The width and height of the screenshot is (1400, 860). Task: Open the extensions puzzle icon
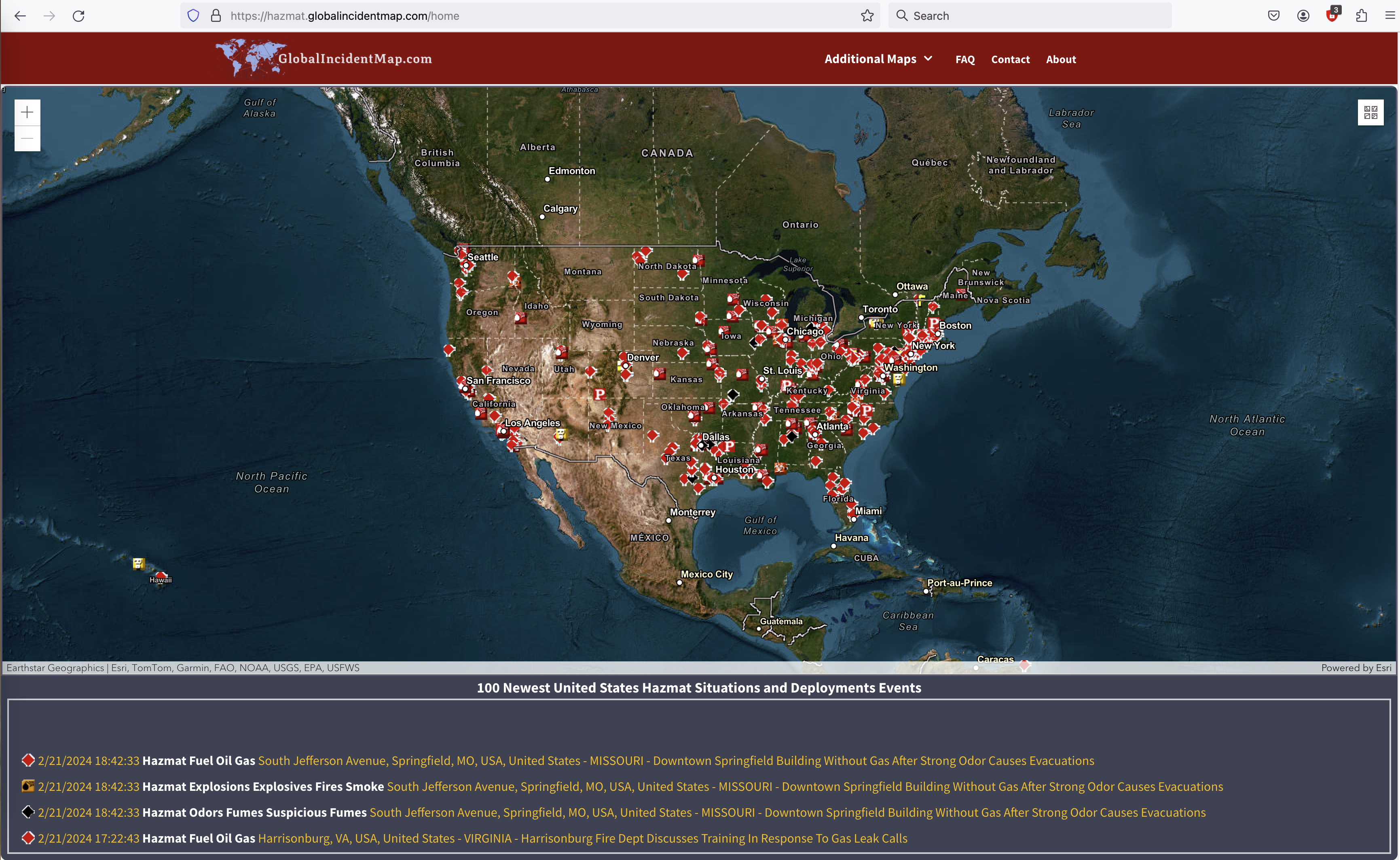(x=1361, y=16)
